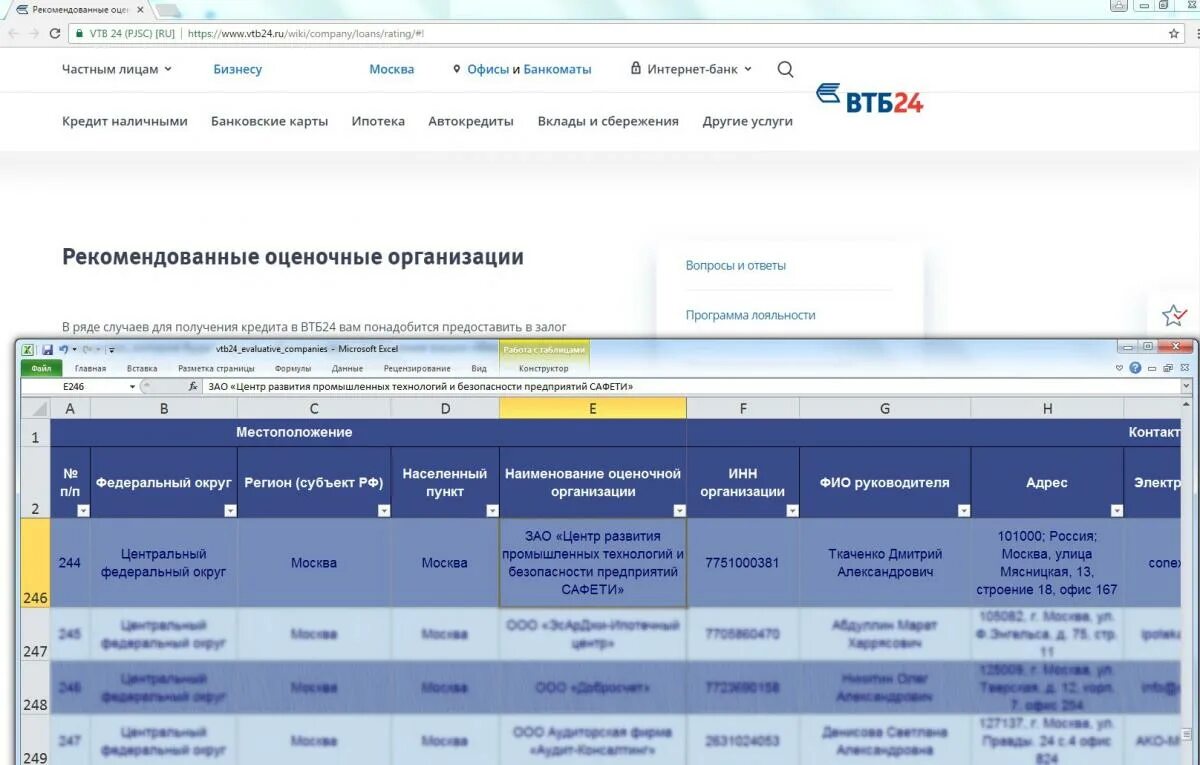Restore the workbook window inside Excel
The width and height of the screenshot is (1200, 765).
[1168, 368]
